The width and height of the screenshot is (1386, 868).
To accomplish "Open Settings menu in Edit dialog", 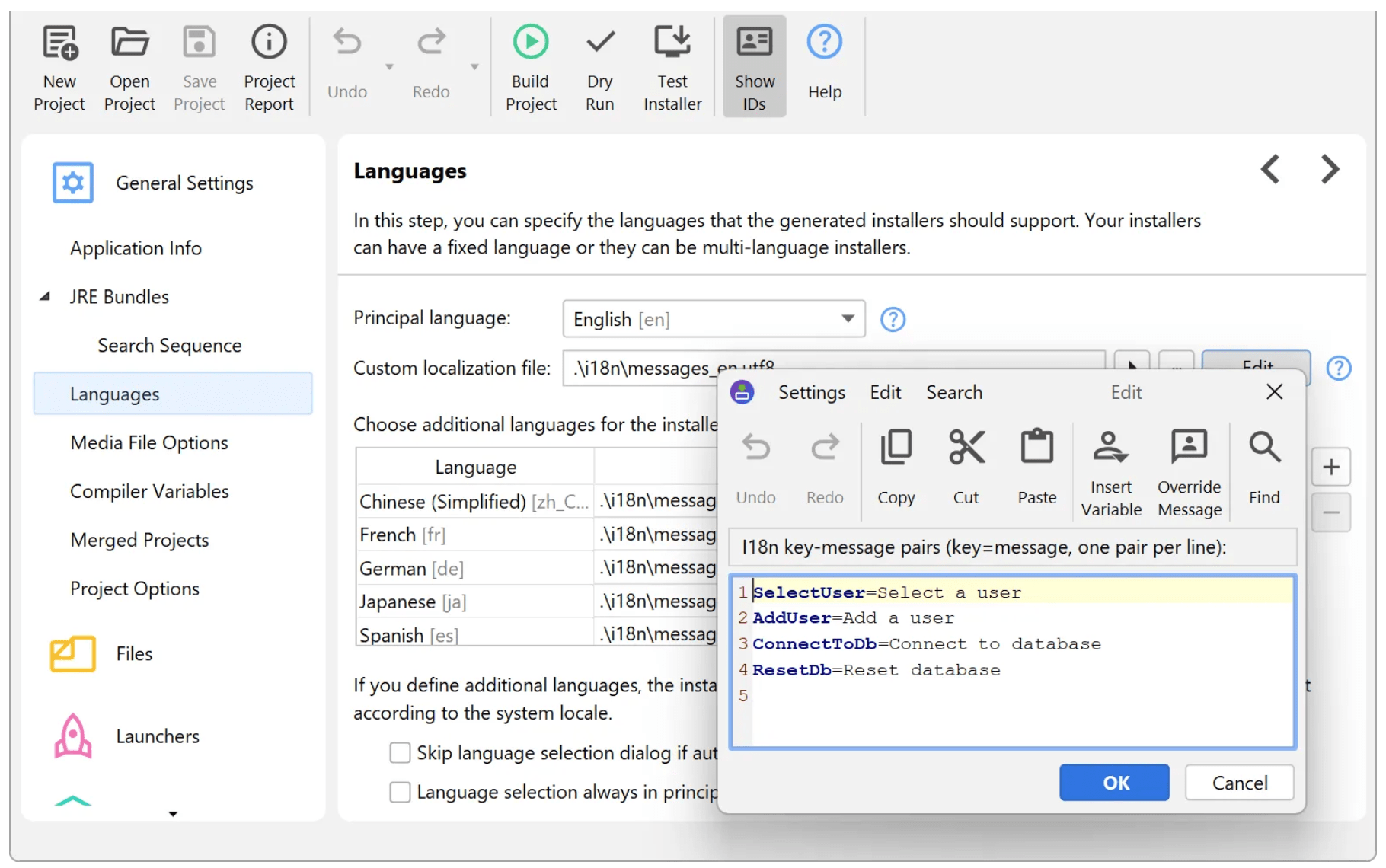I will [x=811, y=392].
